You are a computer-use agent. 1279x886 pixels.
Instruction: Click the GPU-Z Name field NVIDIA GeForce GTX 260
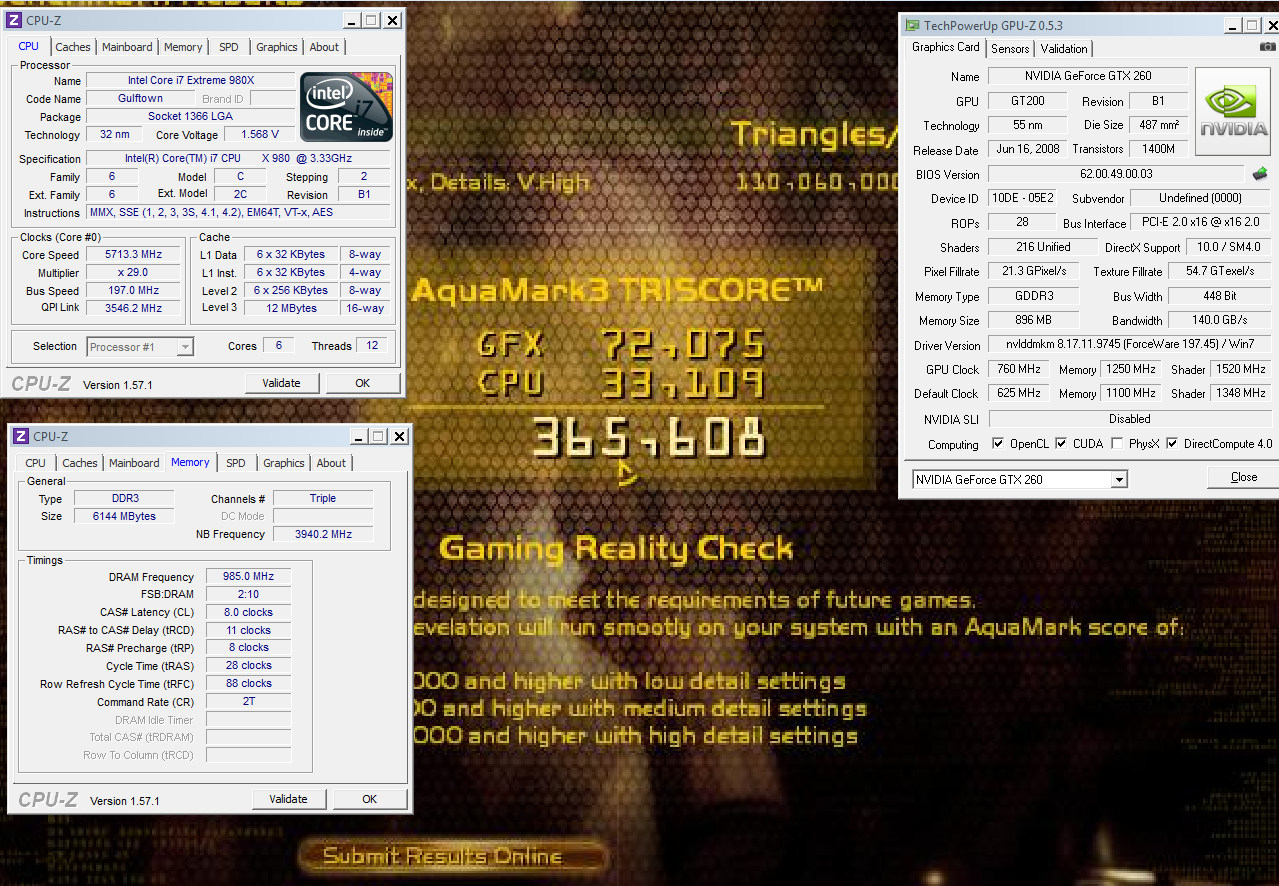coord(1088,76)
